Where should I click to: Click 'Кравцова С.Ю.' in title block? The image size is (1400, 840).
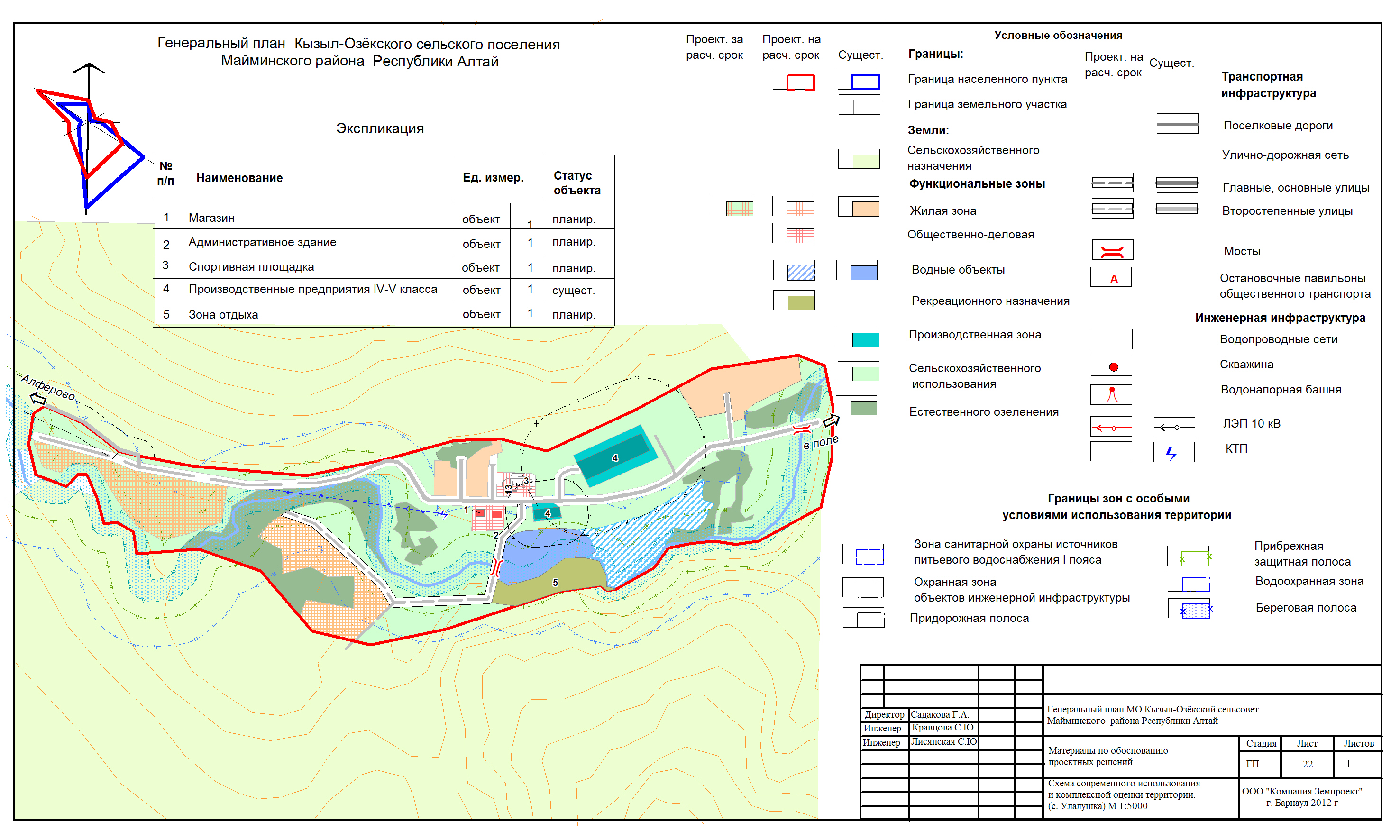(x=943, y=728)
